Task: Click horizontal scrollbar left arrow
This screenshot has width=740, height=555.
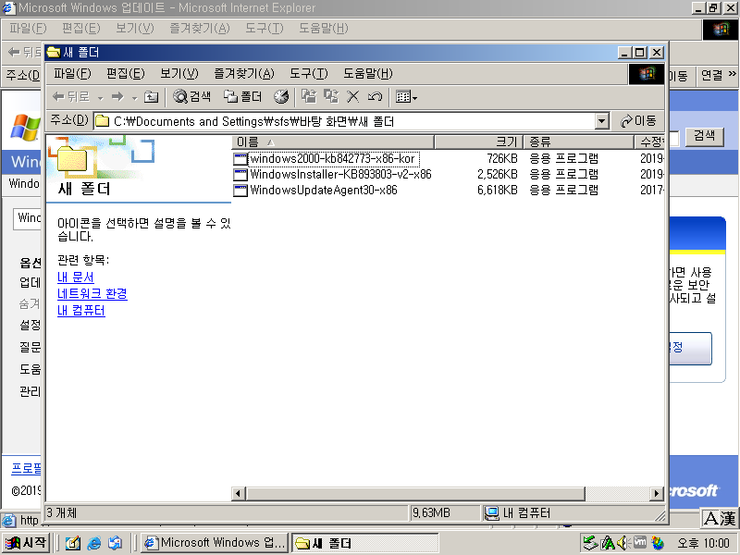Action: pos(238,494)
